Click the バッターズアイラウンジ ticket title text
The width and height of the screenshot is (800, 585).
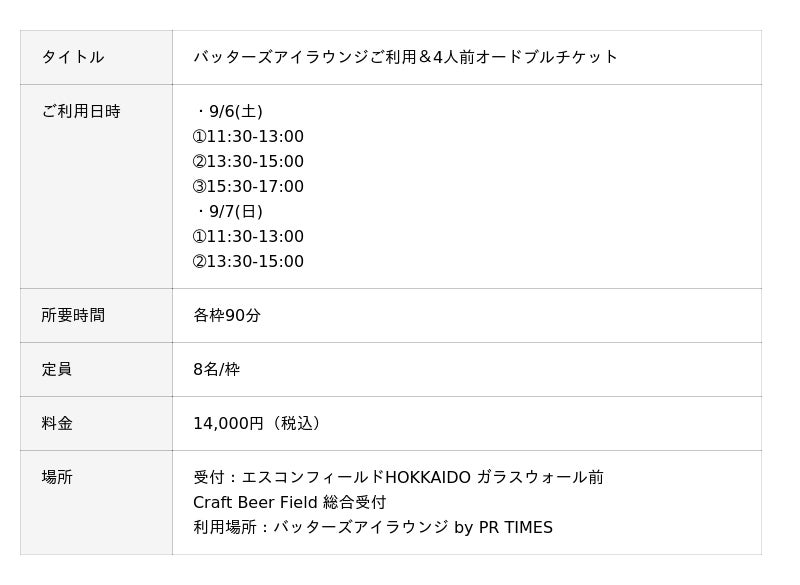405,57
